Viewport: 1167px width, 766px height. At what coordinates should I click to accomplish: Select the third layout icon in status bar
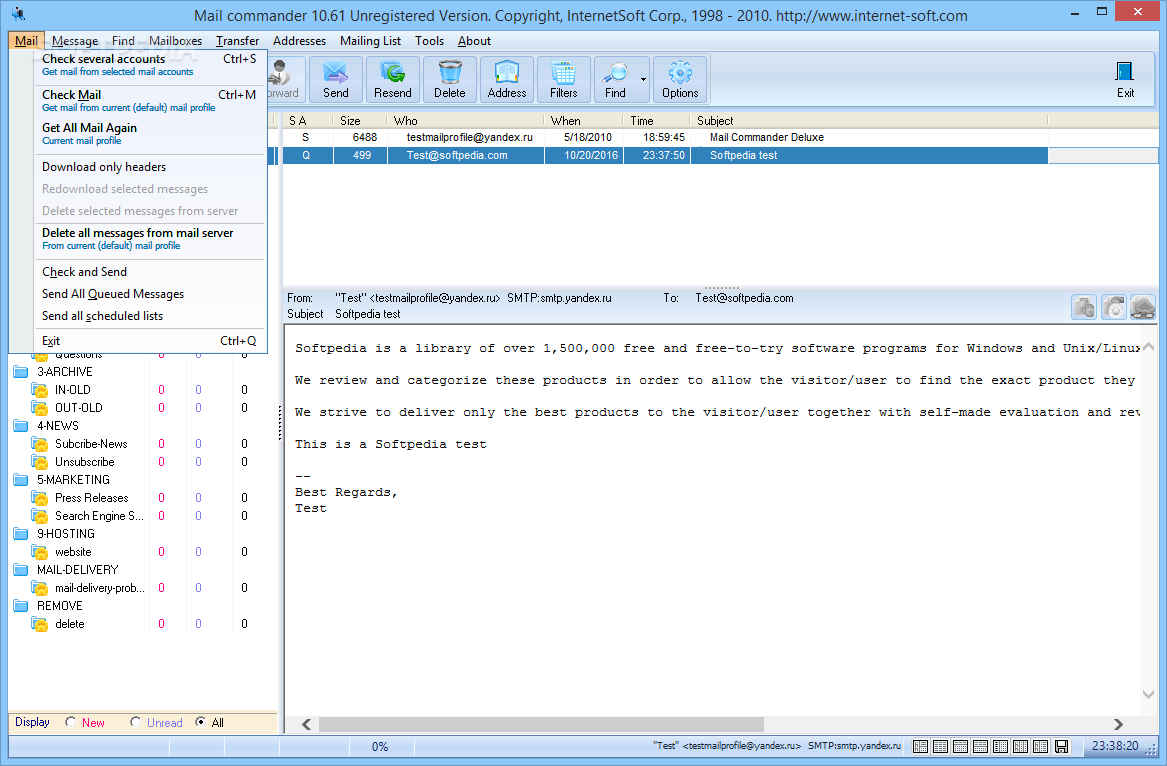[961, 746]
